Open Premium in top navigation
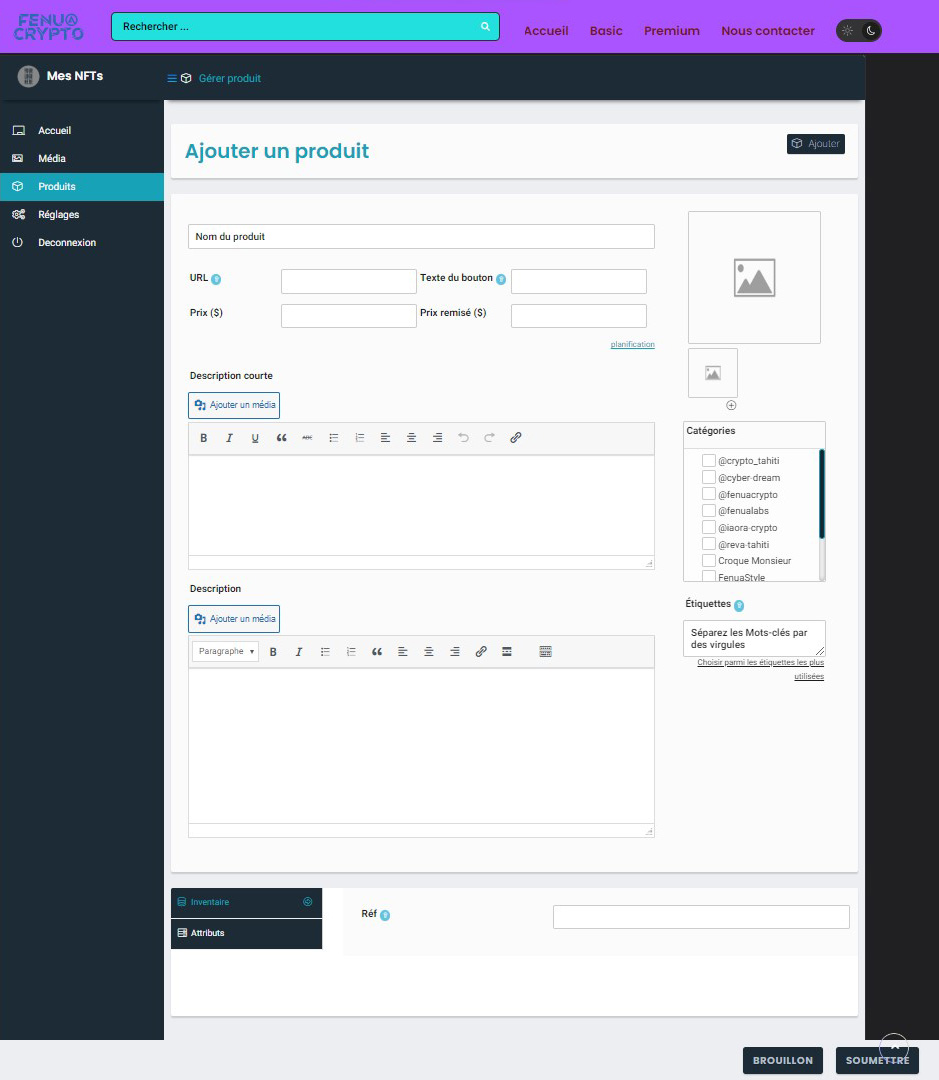939x1080 pixels. coord(672,31)
